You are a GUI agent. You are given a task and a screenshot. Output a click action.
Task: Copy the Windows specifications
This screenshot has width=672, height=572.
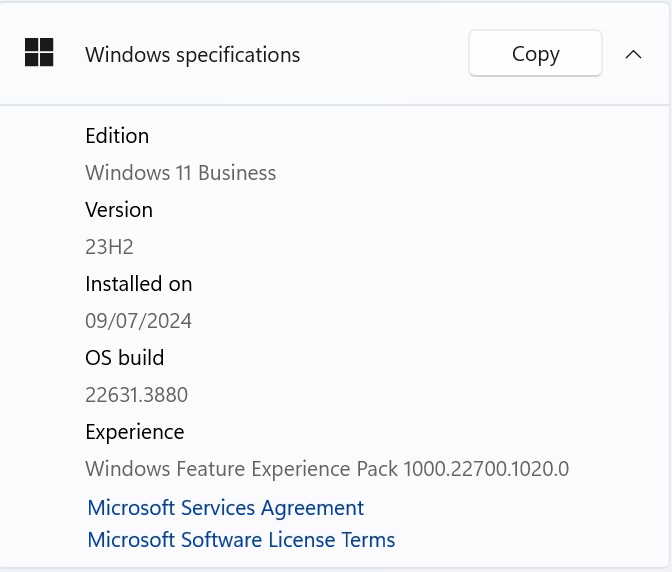coord(535,54)
